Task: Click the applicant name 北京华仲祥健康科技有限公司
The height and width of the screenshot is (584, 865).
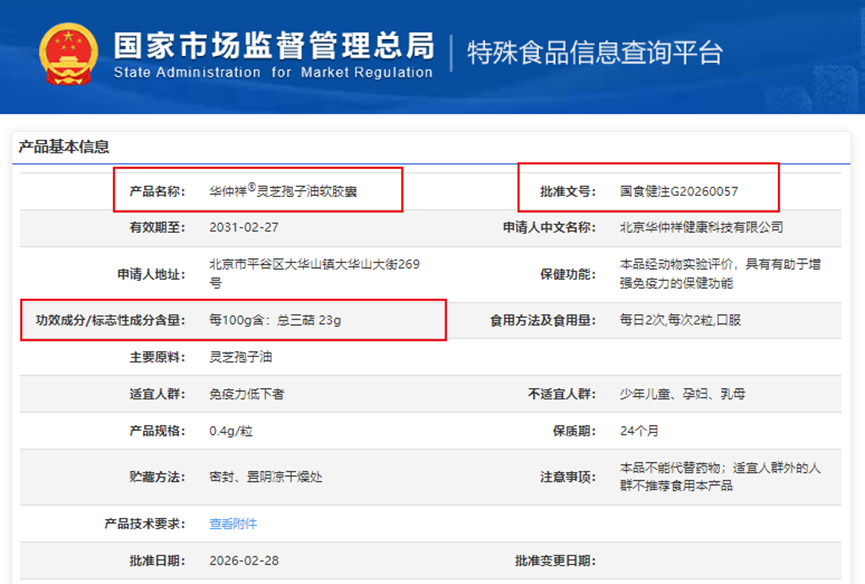Action: pos(701,227)
